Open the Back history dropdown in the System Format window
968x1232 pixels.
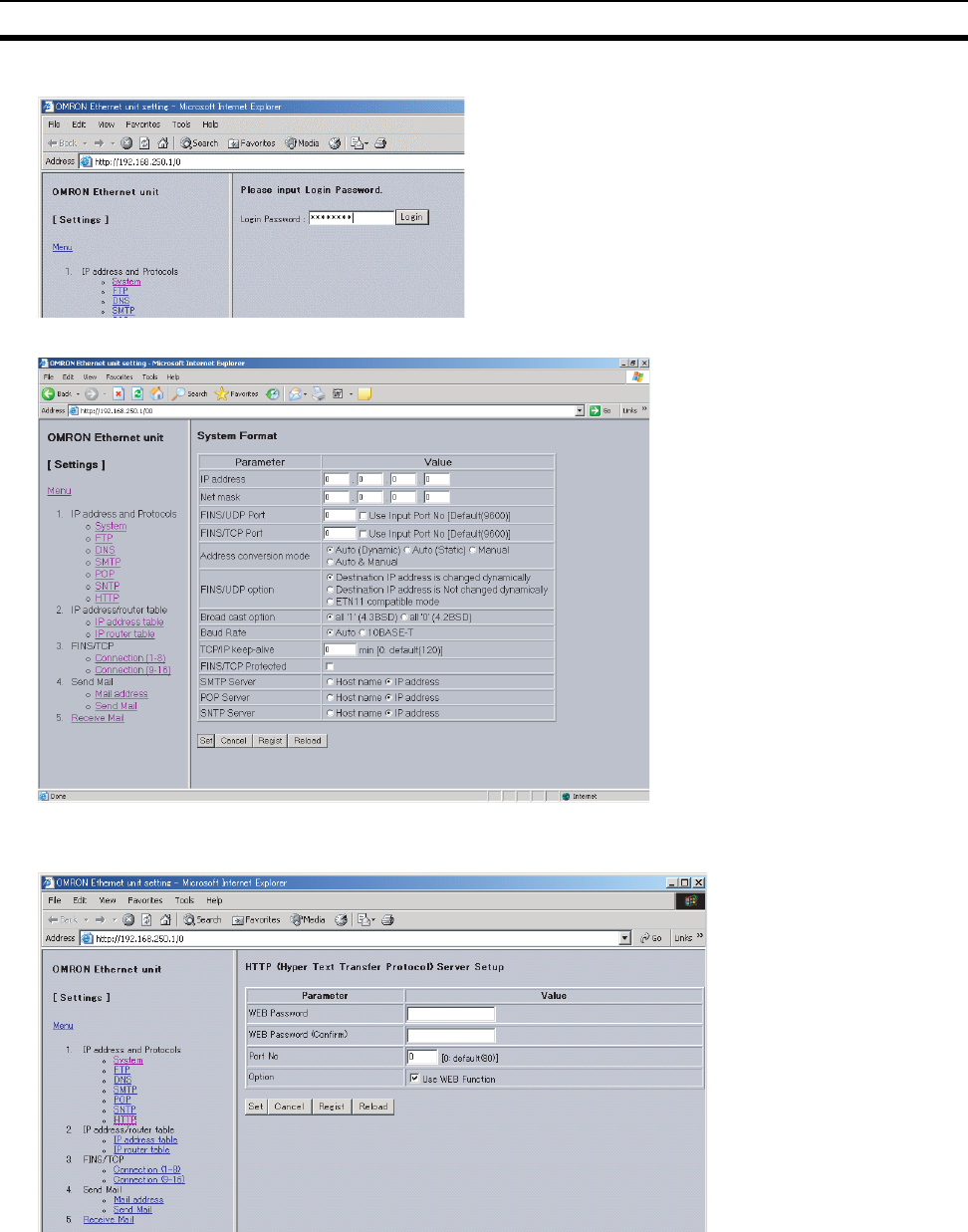(x=79, y=394)
